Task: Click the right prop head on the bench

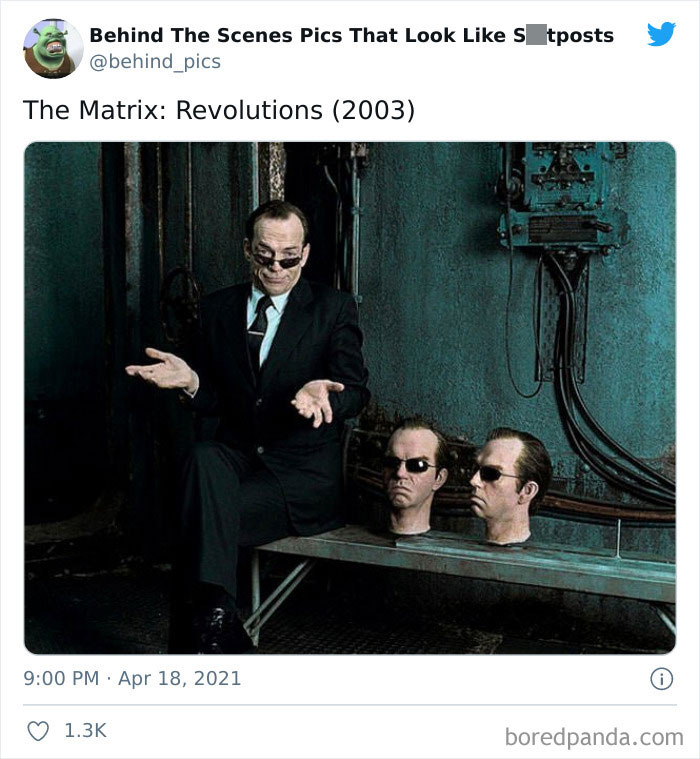Action: [x=509, y=486]
